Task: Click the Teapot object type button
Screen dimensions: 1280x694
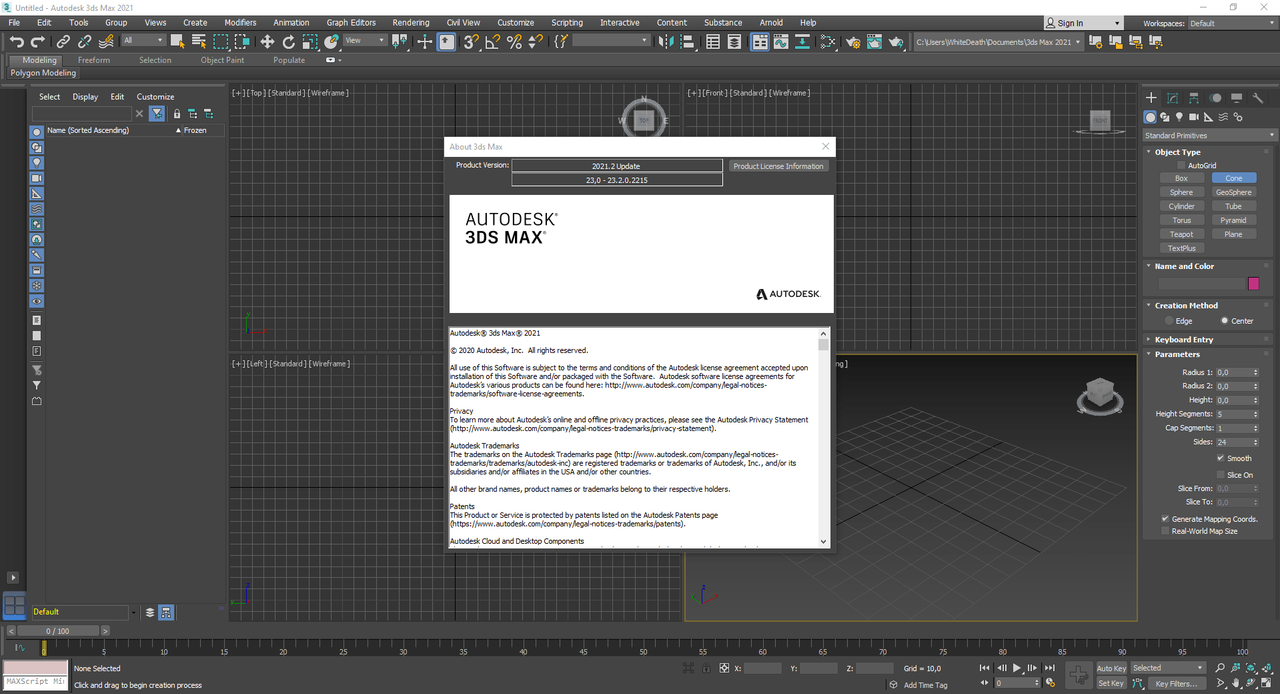Action: pyautogui.click(x=1181, y=234)
